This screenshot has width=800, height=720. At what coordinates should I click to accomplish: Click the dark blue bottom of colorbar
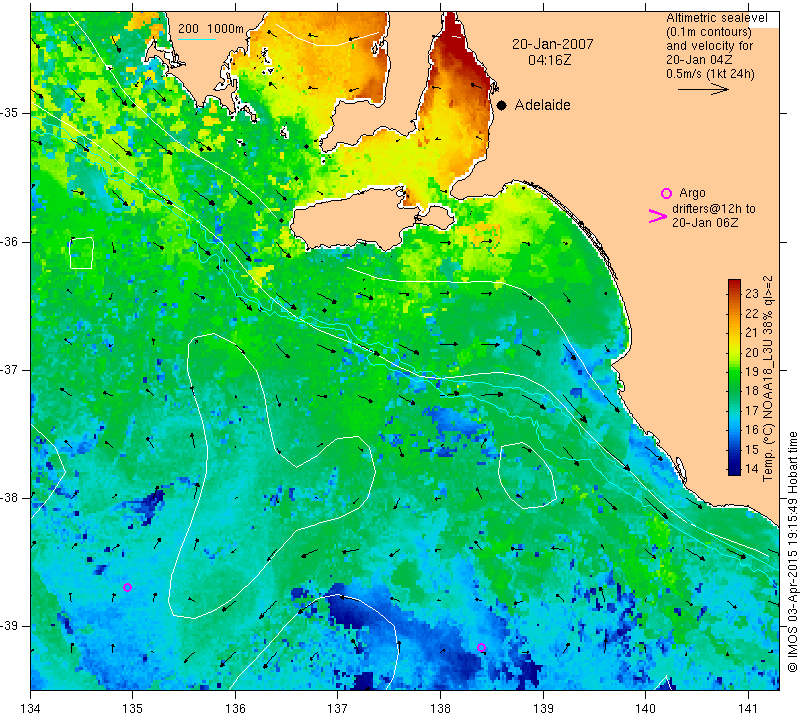pyautogui.click(x=734, y=470)
